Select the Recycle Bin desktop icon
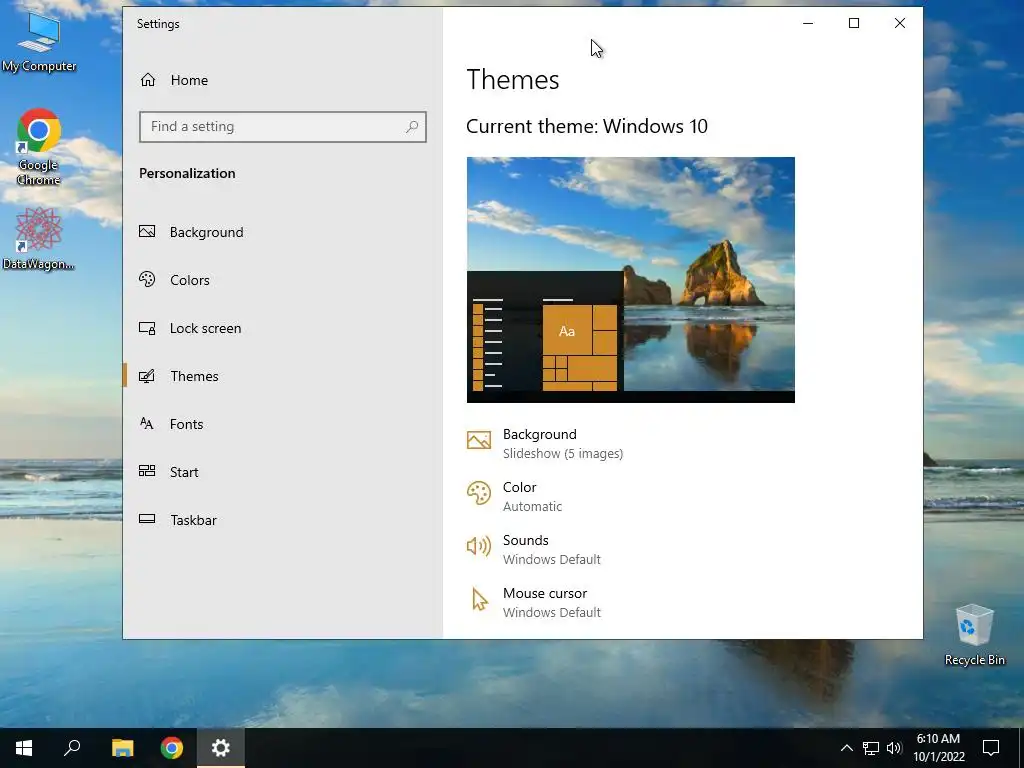This screenshot has height=768, width=1024. click(974, 635)
